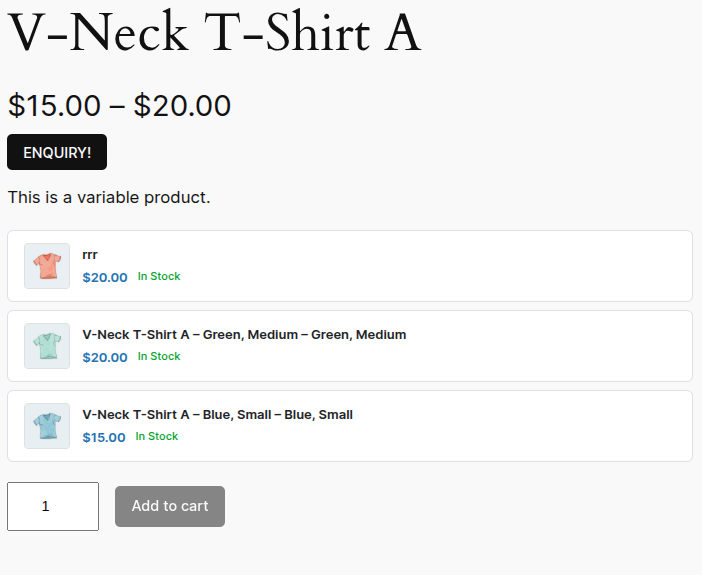Image resolution: width=702 pixels, height=575 pixels.
Task: Click the 'This is a variable product' text
Action: pos(109,197)
